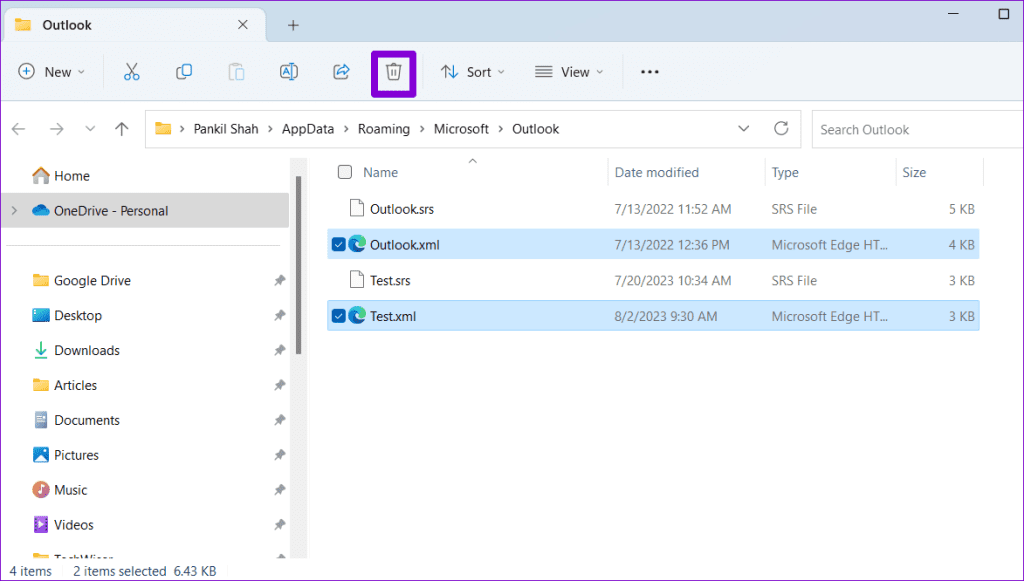Open Pictures folder in sidebar

[x=65, y=455]
